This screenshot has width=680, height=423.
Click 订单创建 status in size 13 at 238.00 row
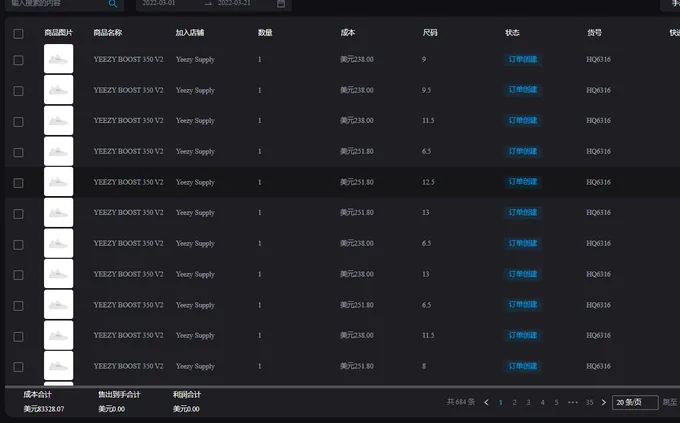523,274
